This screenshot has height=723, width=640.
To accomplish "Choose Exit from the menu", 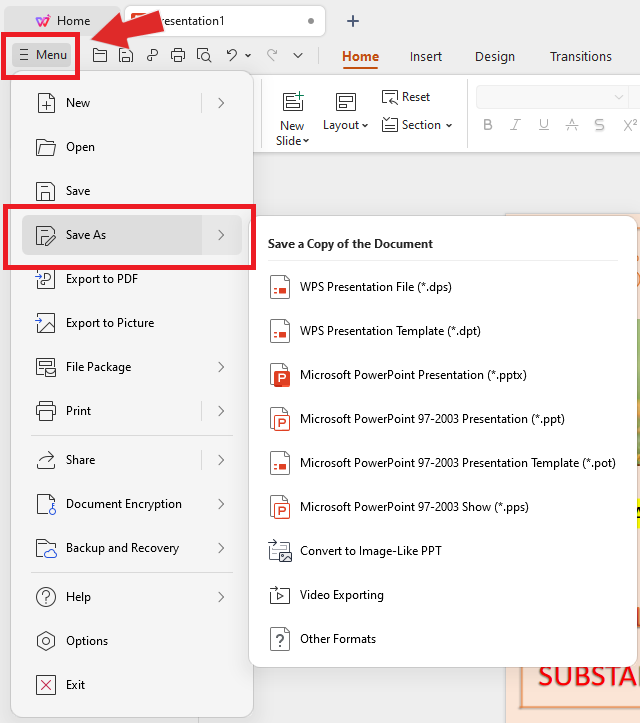I will pyautogui.click(x=132, y=685).
